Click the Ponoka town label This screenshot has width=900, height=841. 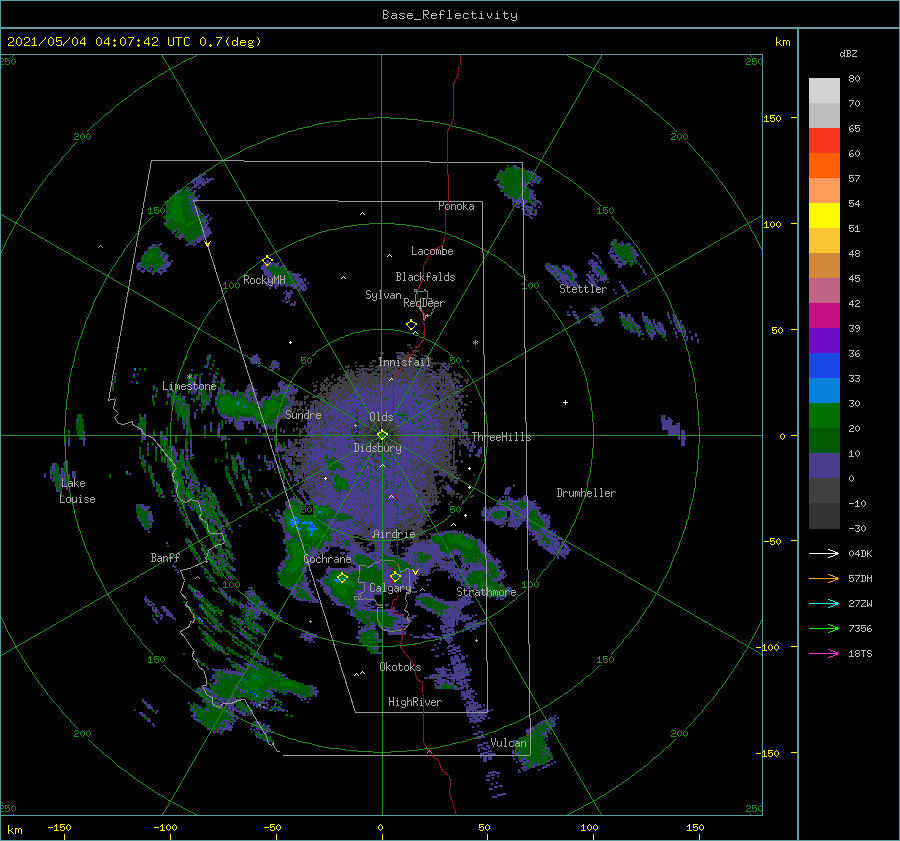456,206
